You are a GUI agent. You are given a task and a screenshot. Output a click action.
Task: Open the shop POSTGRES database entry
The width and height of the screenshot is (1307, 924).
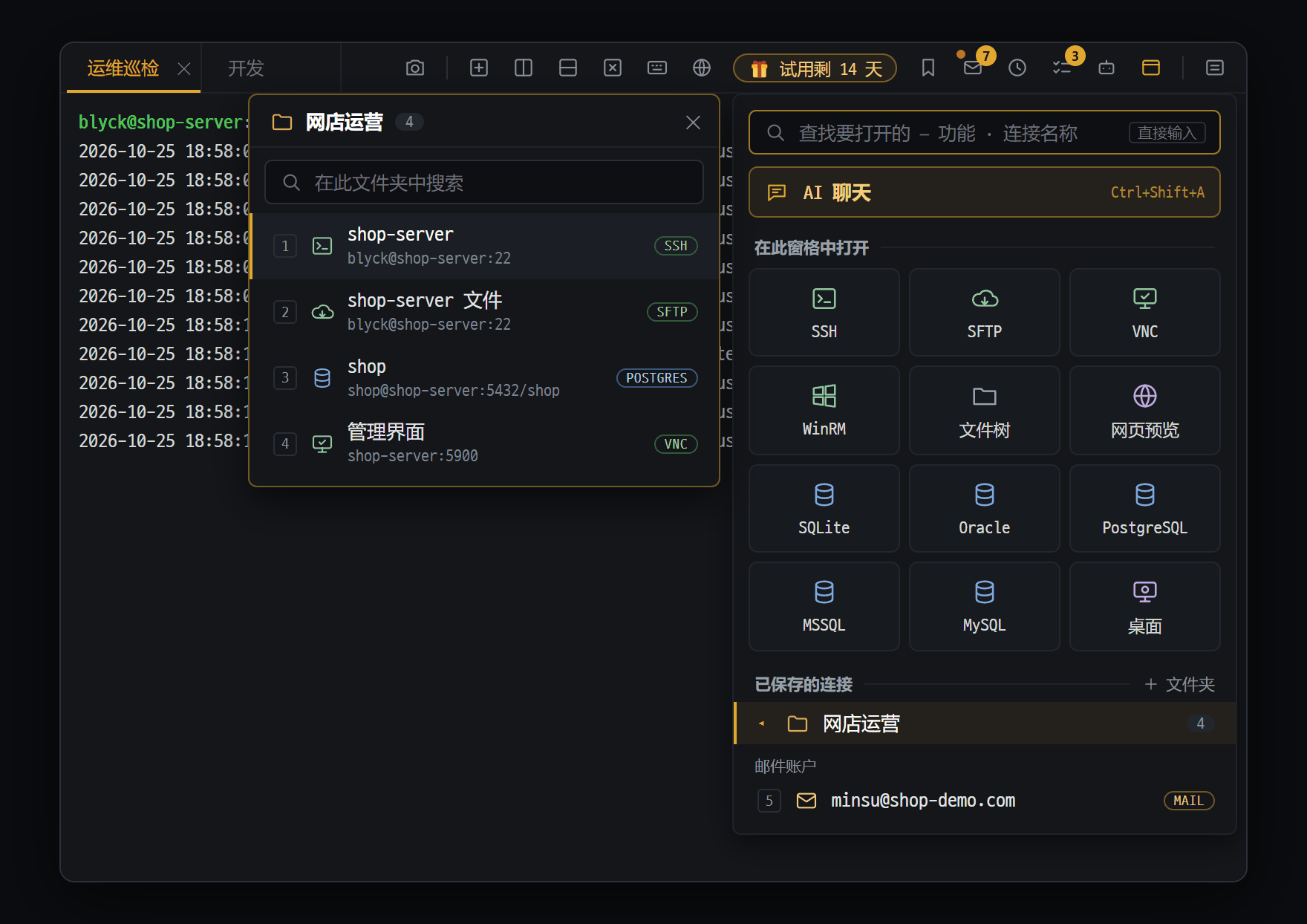tap(485, 378)
